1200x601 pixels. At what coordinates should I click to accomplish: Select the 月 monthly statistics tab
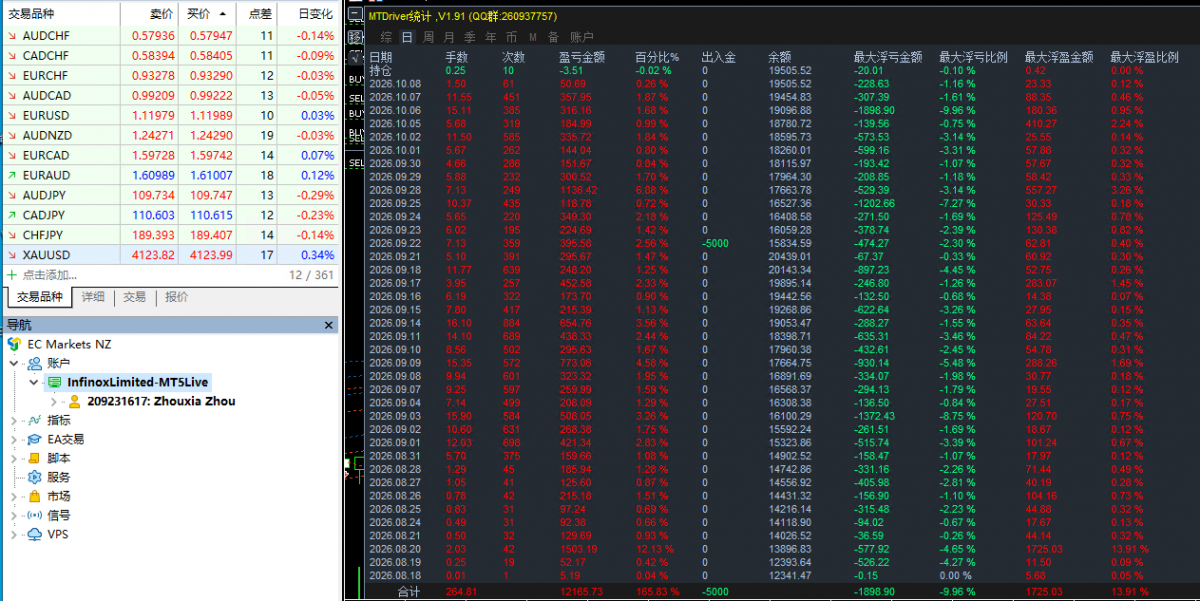(x=449, y=37)
